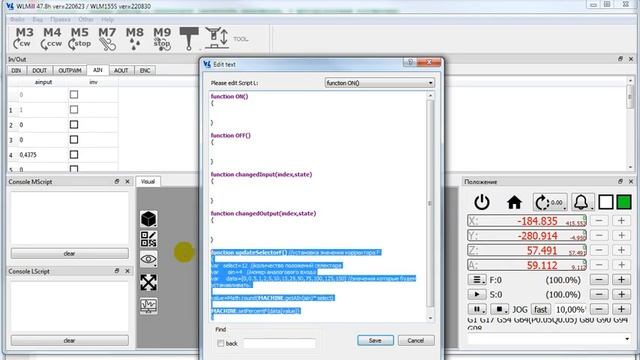The width and height of the screenshot is (640, 360).
Task: Click the fit-to-view arrows icon
Action: point(149,282)
